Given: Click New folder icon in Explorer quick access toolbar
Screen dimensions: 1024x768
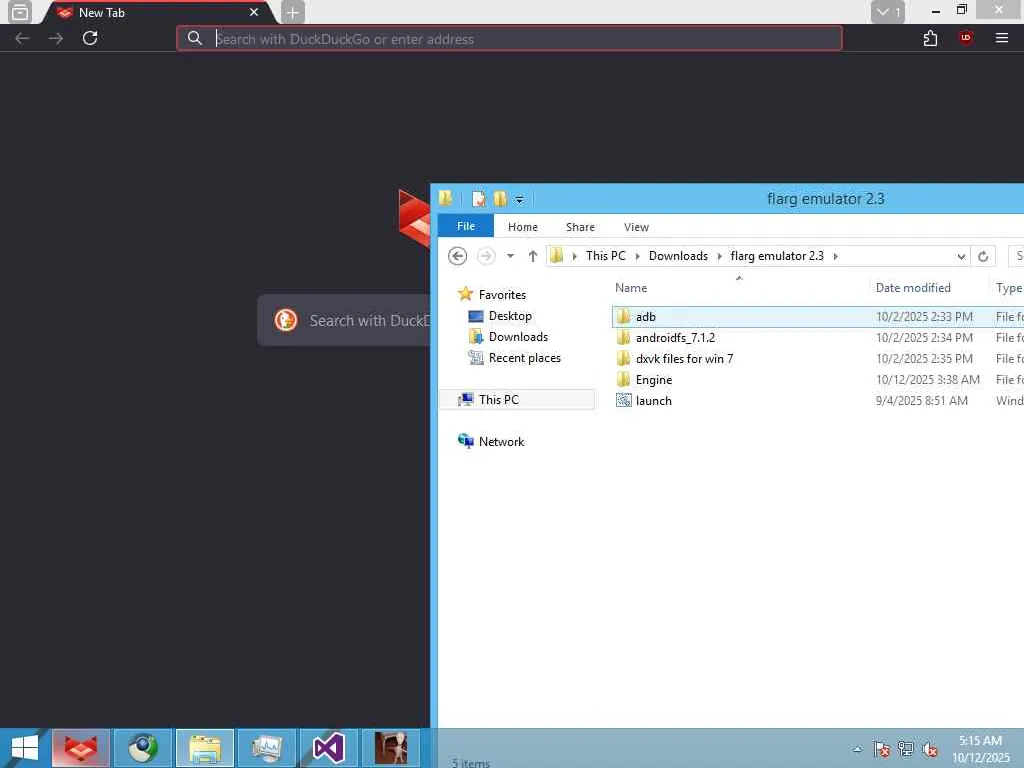Looking at the screenshot, I should [x=500, y=199].
